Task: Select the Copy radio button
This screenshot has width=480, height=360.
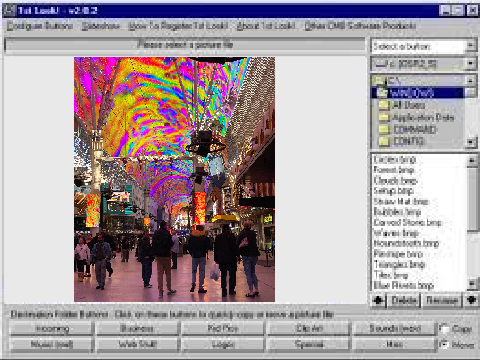Action: click(x=444, y=329)
